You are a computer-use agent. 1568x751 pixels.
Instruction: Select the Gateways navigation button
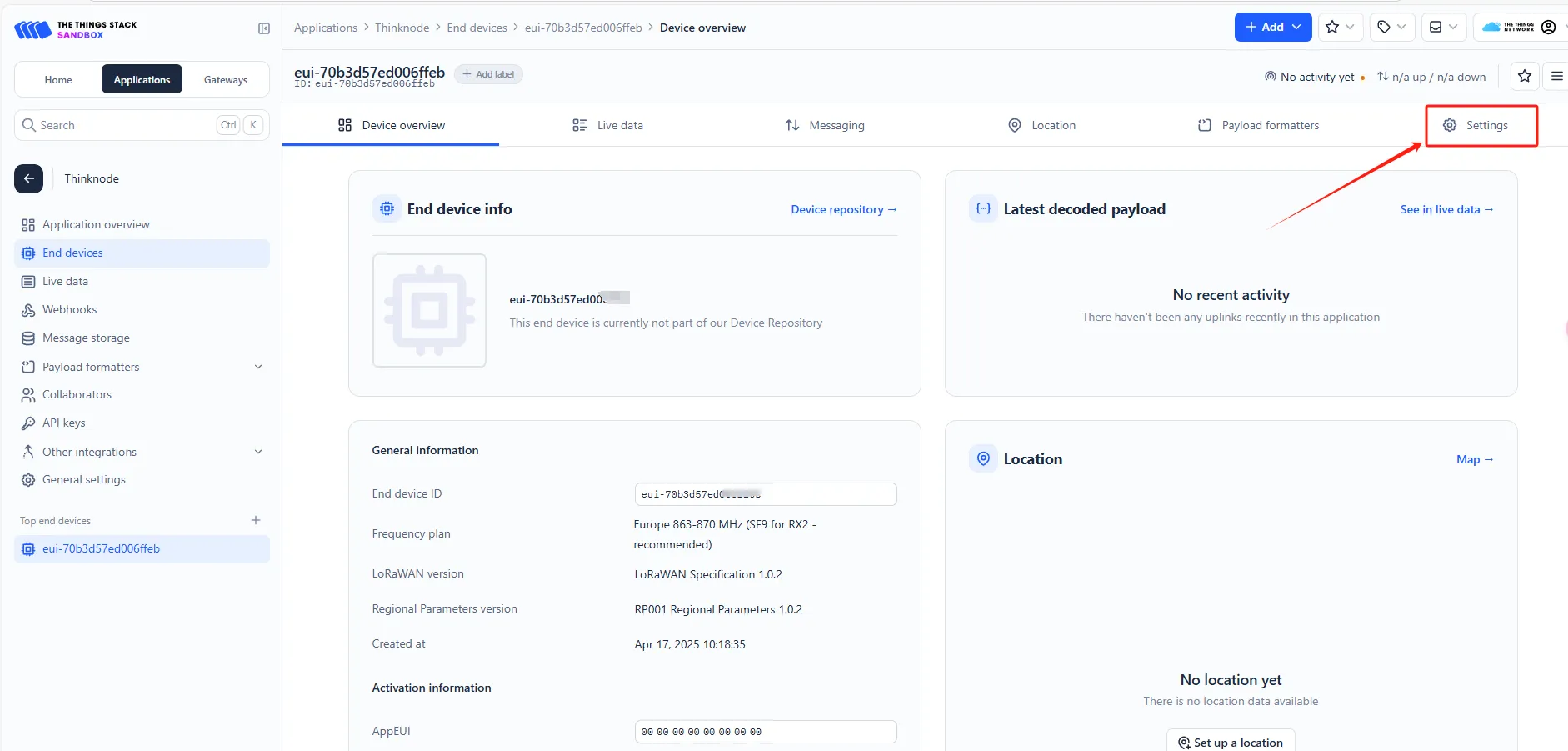pos(226,80)
